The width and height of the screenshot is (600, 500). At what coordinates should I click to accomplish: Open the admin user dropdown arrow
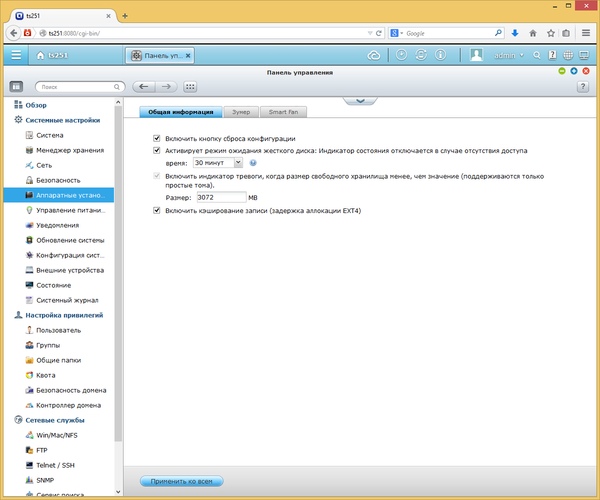pyautogui.click(x=521, y=55)
